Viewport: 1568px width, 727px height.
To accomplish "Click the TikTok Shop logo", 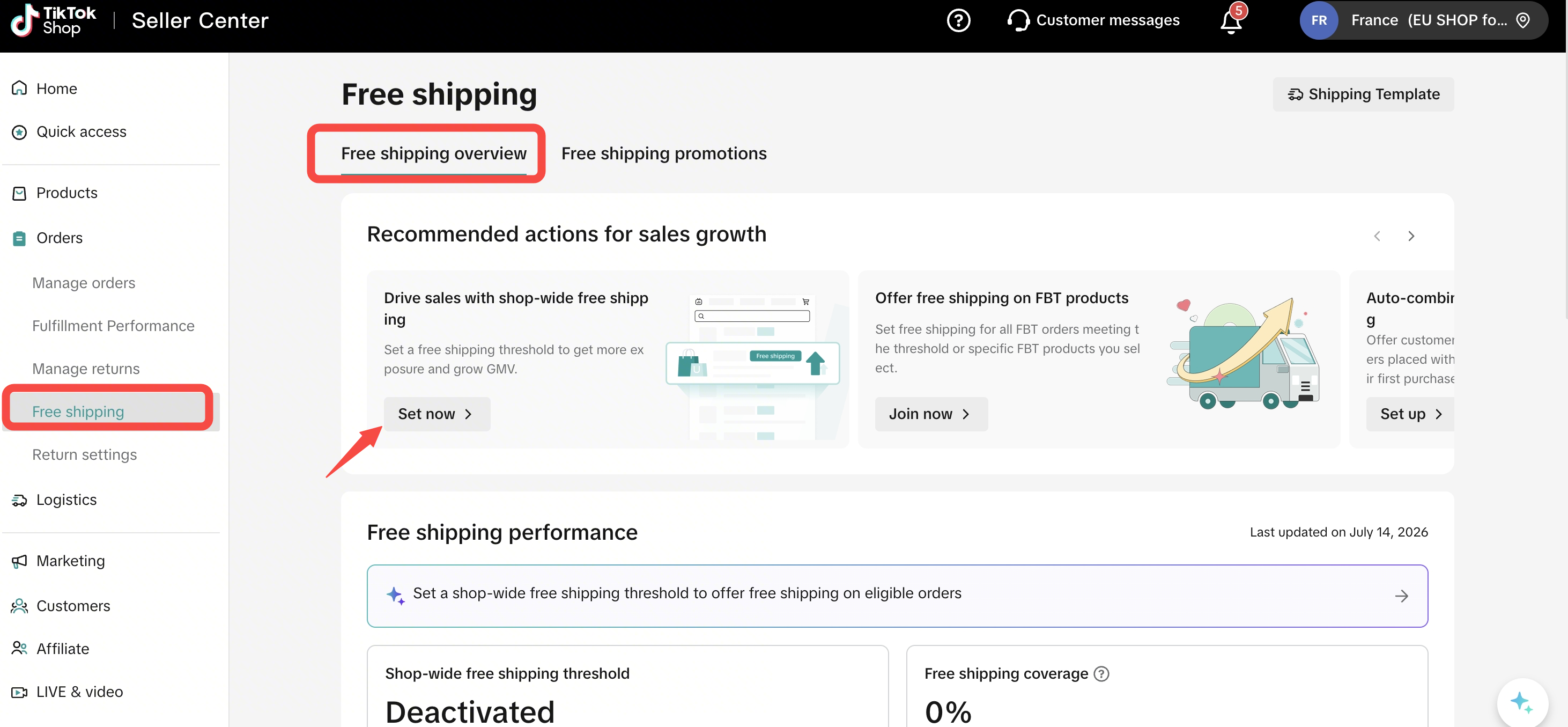I will pos(54,20).
